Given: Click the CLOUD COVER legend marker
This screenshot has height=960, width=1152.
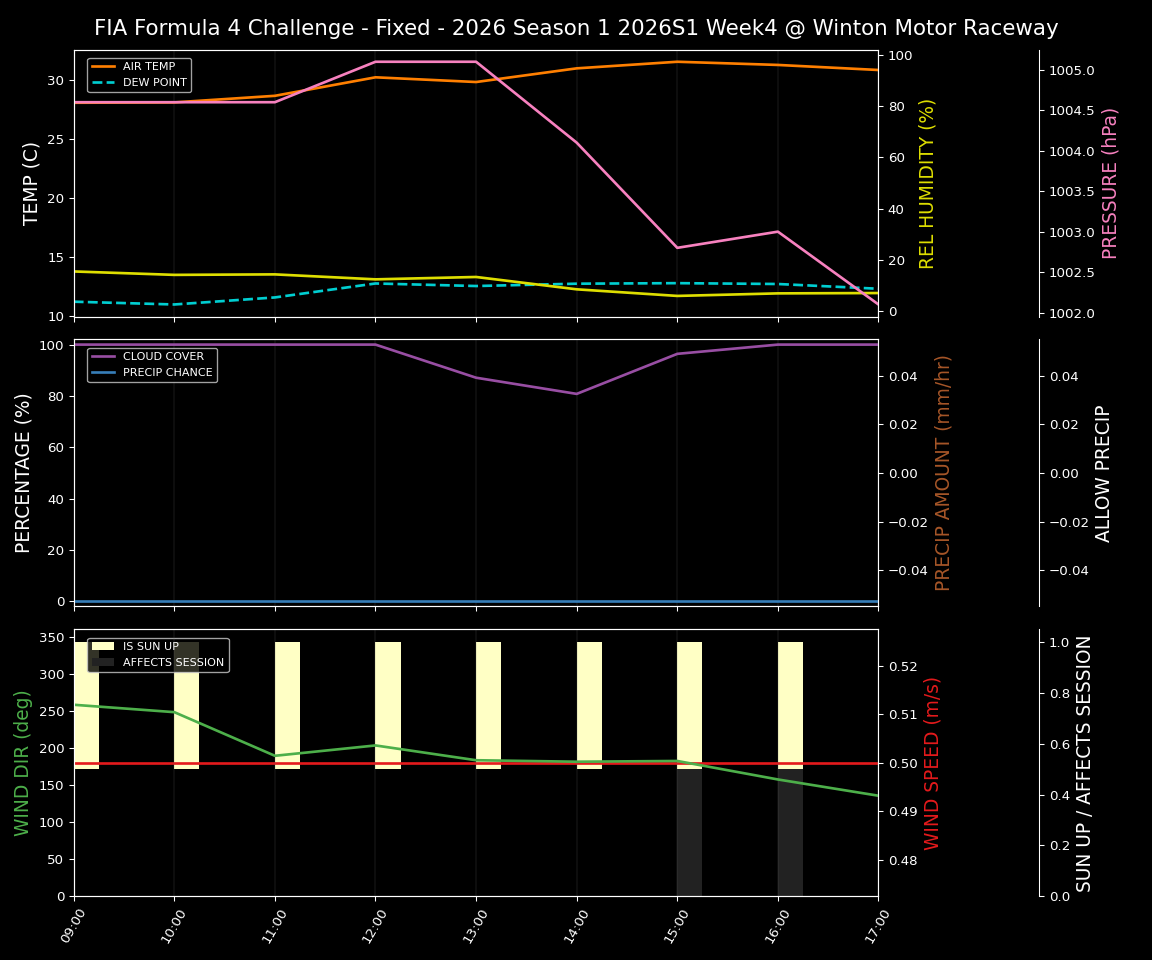Looking at the screenshot, I should pyautogui.click(x=103, y=356).
